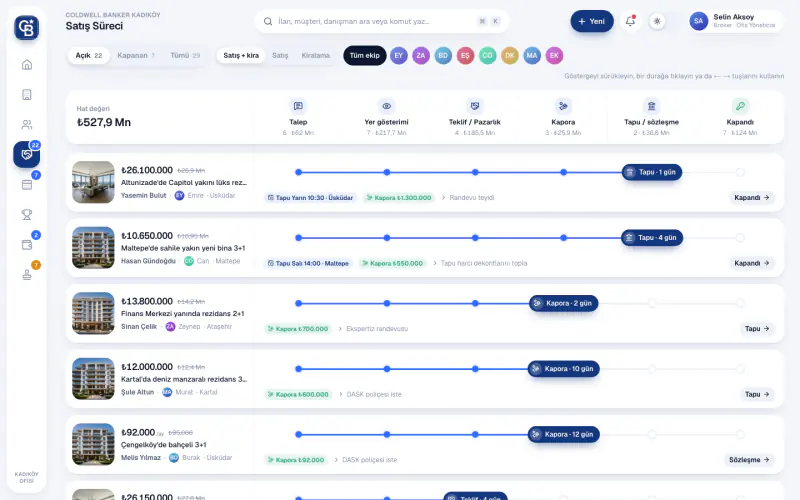
Task: Open Çengelköy listing thumbnail
Action: pos(93,444)
